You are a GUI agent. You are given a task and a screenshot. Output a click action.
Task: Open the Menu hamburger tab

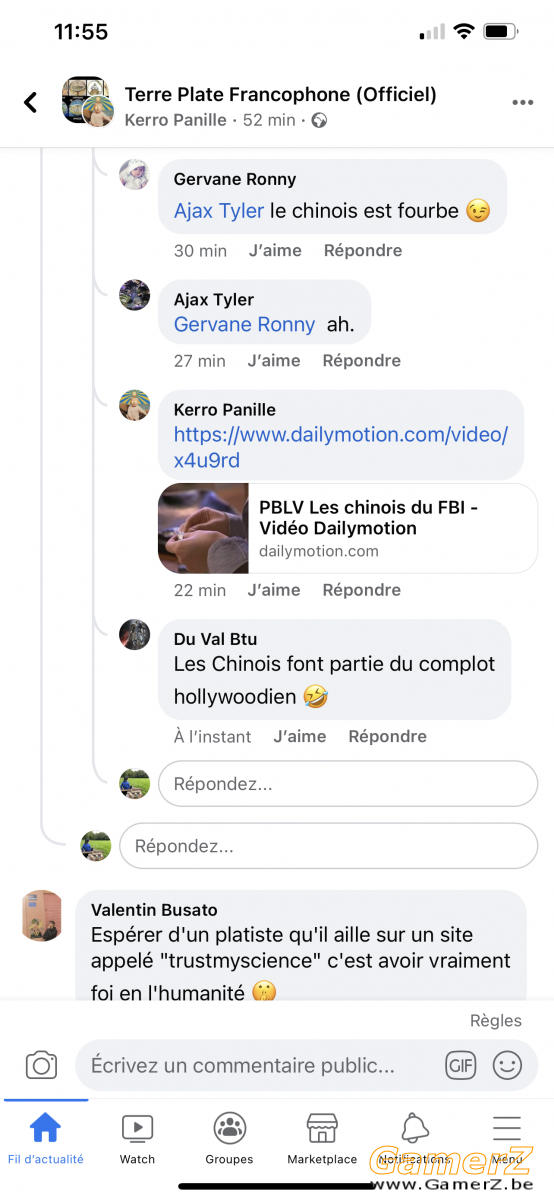pyautogui.click(x=507, y=1138)
